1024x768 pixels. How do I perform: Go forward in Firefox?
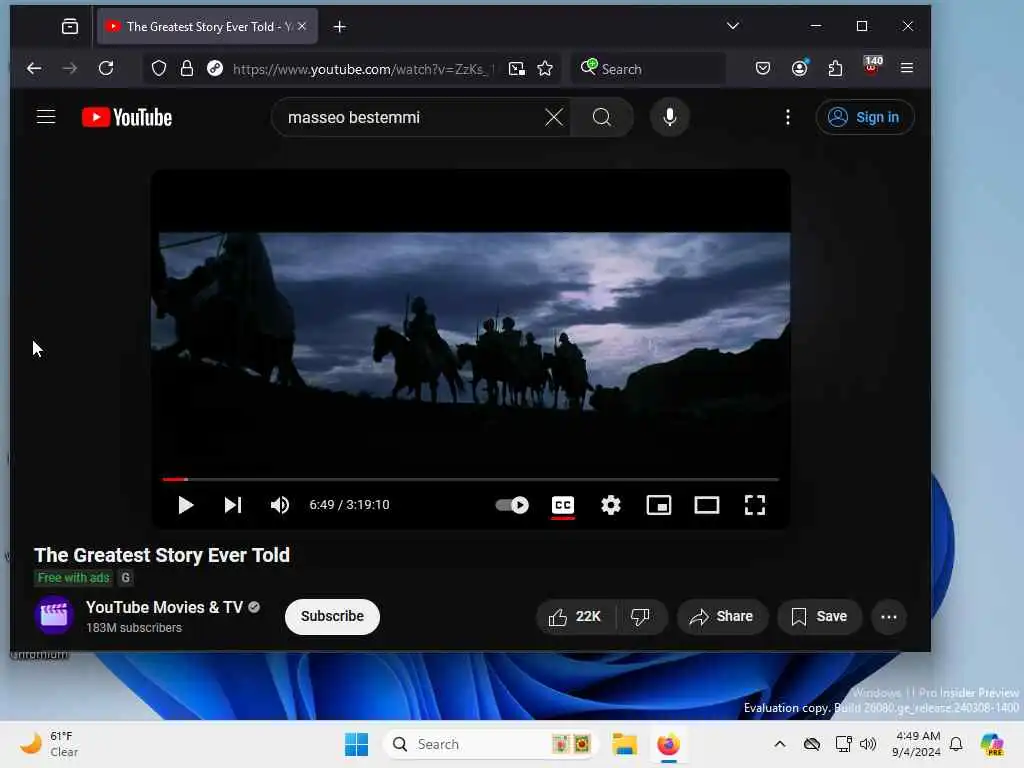69,68
